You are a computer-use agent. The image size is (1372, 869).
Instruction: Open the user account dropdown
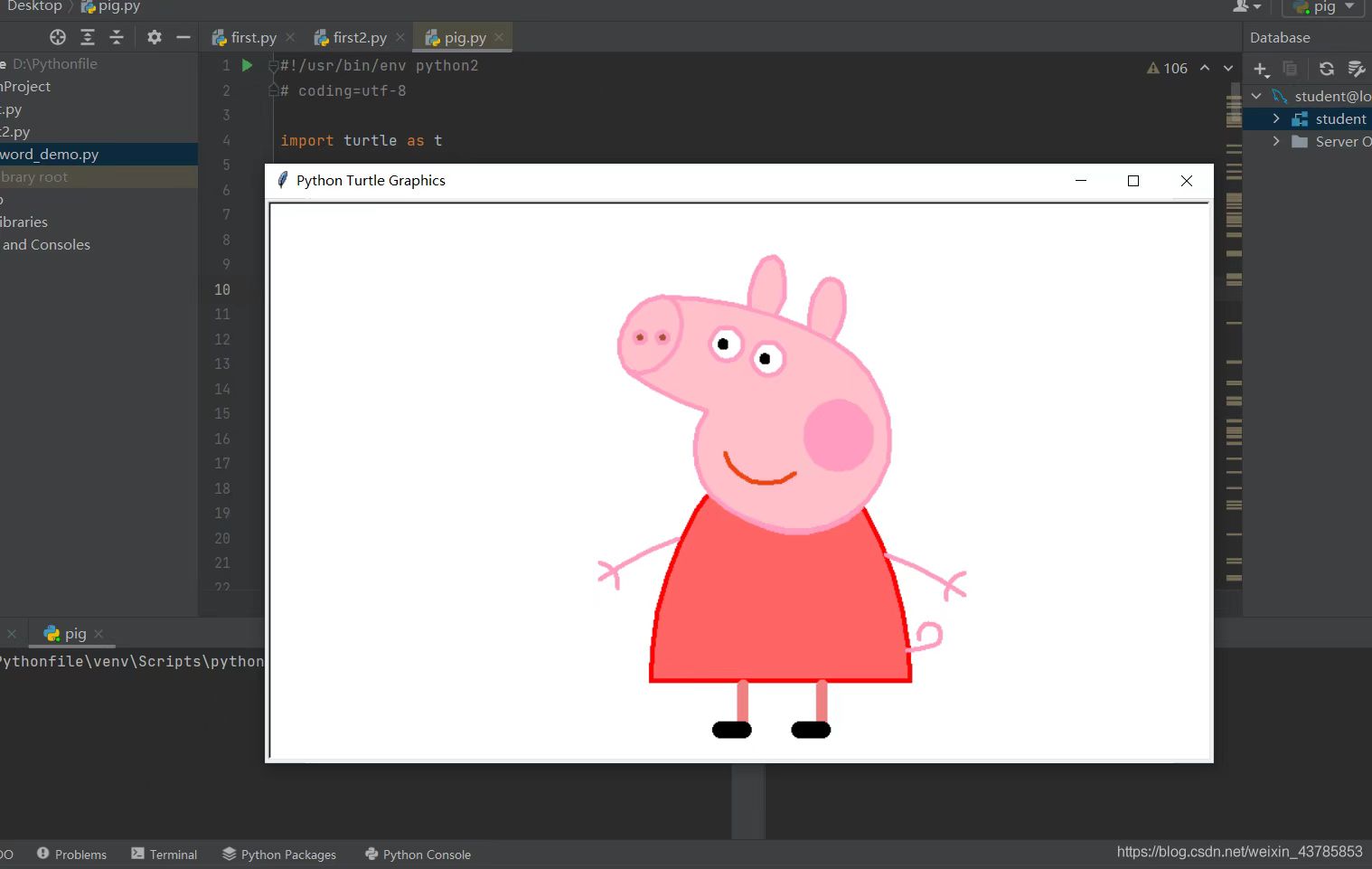coord(1247,6)
